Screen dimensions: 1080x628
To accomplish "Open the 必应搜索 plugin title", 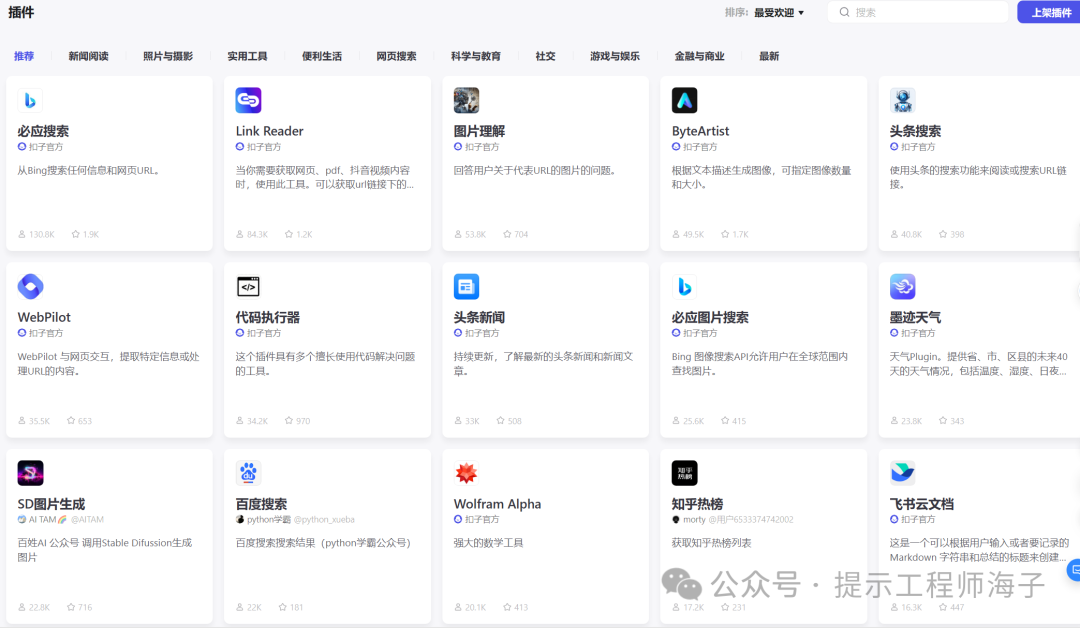I will point(43,131).
